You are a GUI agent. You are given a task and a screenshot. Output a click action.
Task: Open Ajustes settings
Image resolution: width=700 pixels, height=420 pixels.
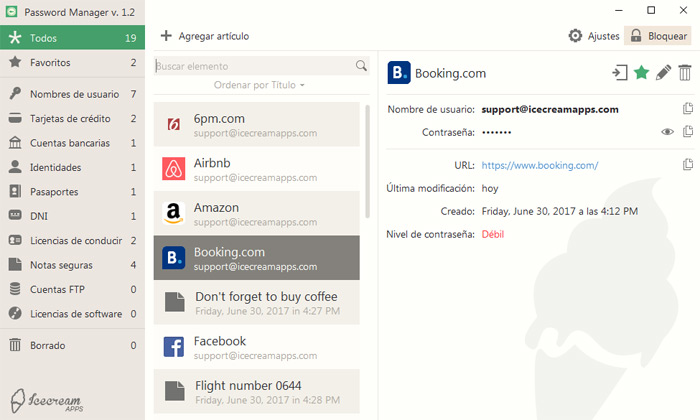pyautogui.click(x=594, y=36)
